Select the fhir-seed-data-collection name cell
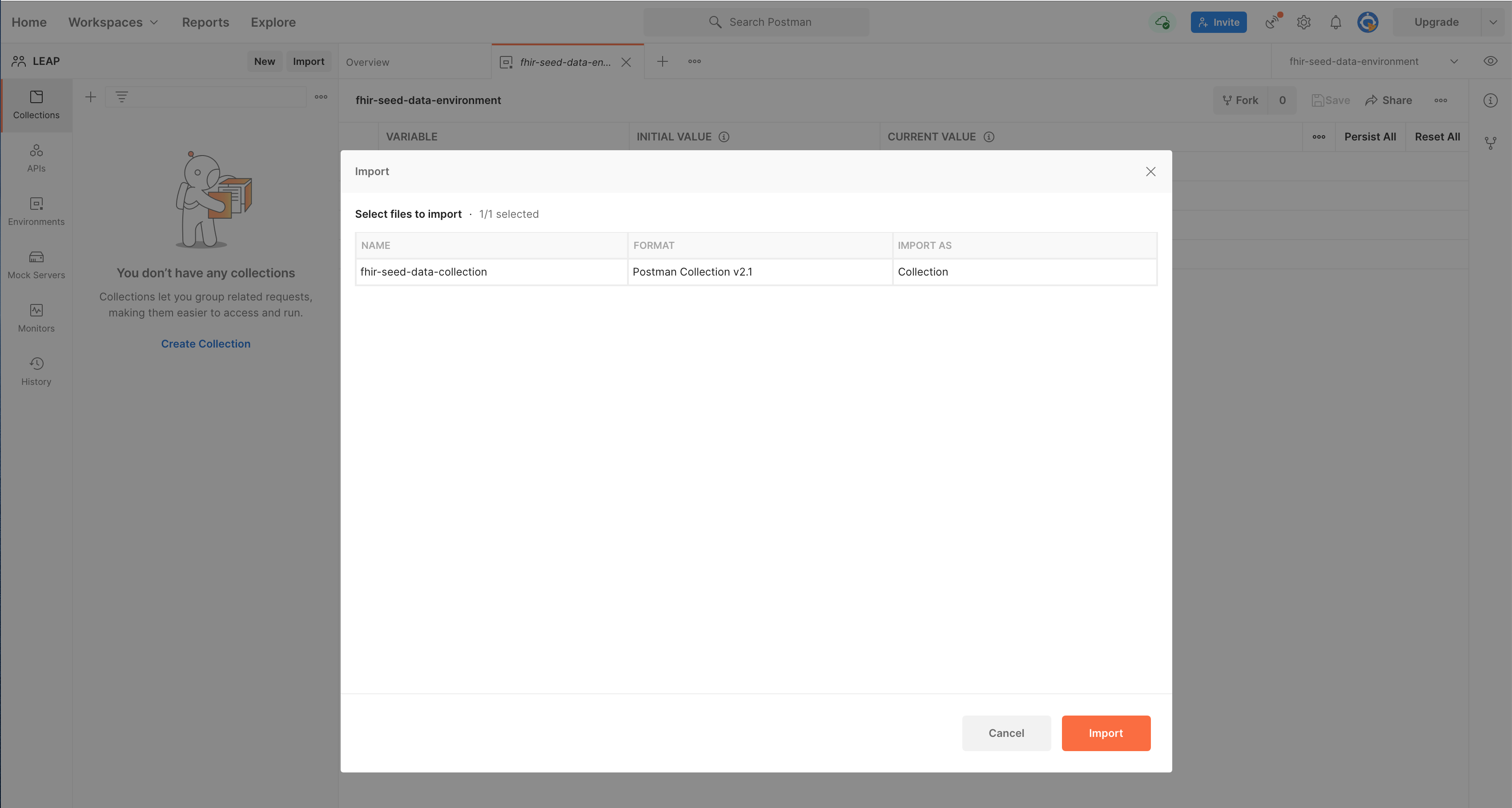Screen dimensions: 1512x808 (491, 272)
